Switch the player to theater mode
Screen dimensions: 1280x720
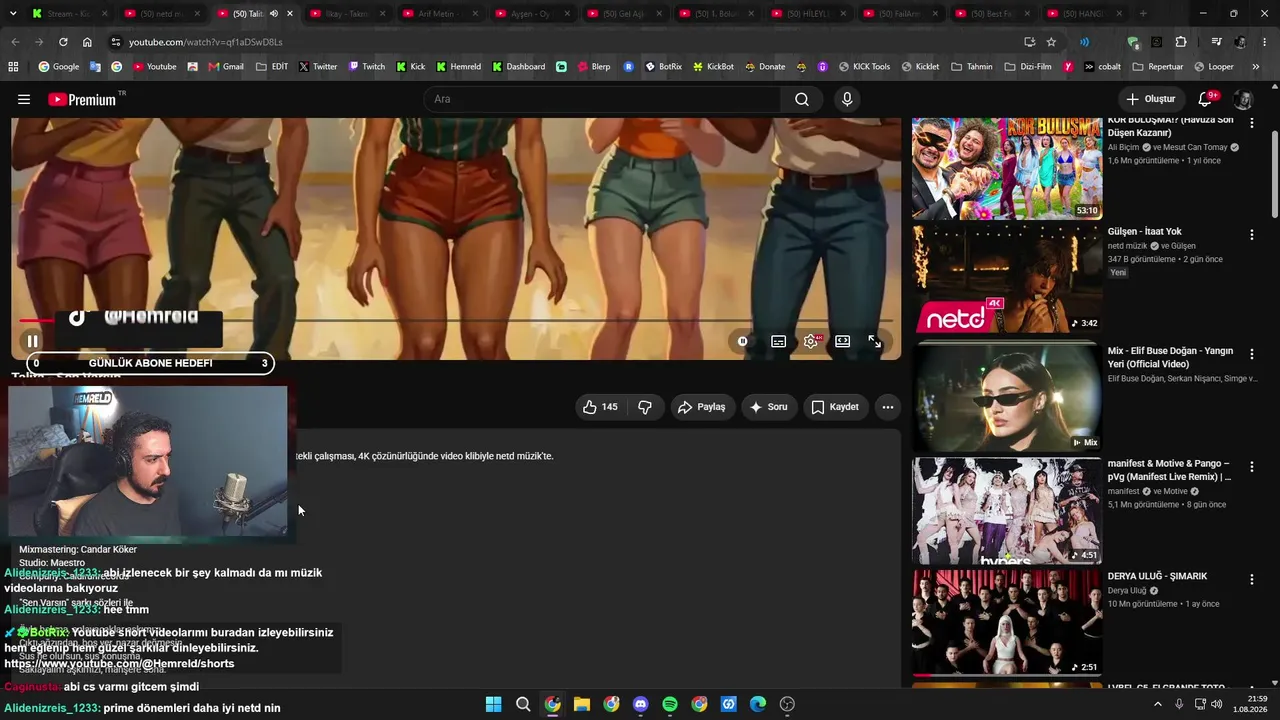[x=843, y=341]
